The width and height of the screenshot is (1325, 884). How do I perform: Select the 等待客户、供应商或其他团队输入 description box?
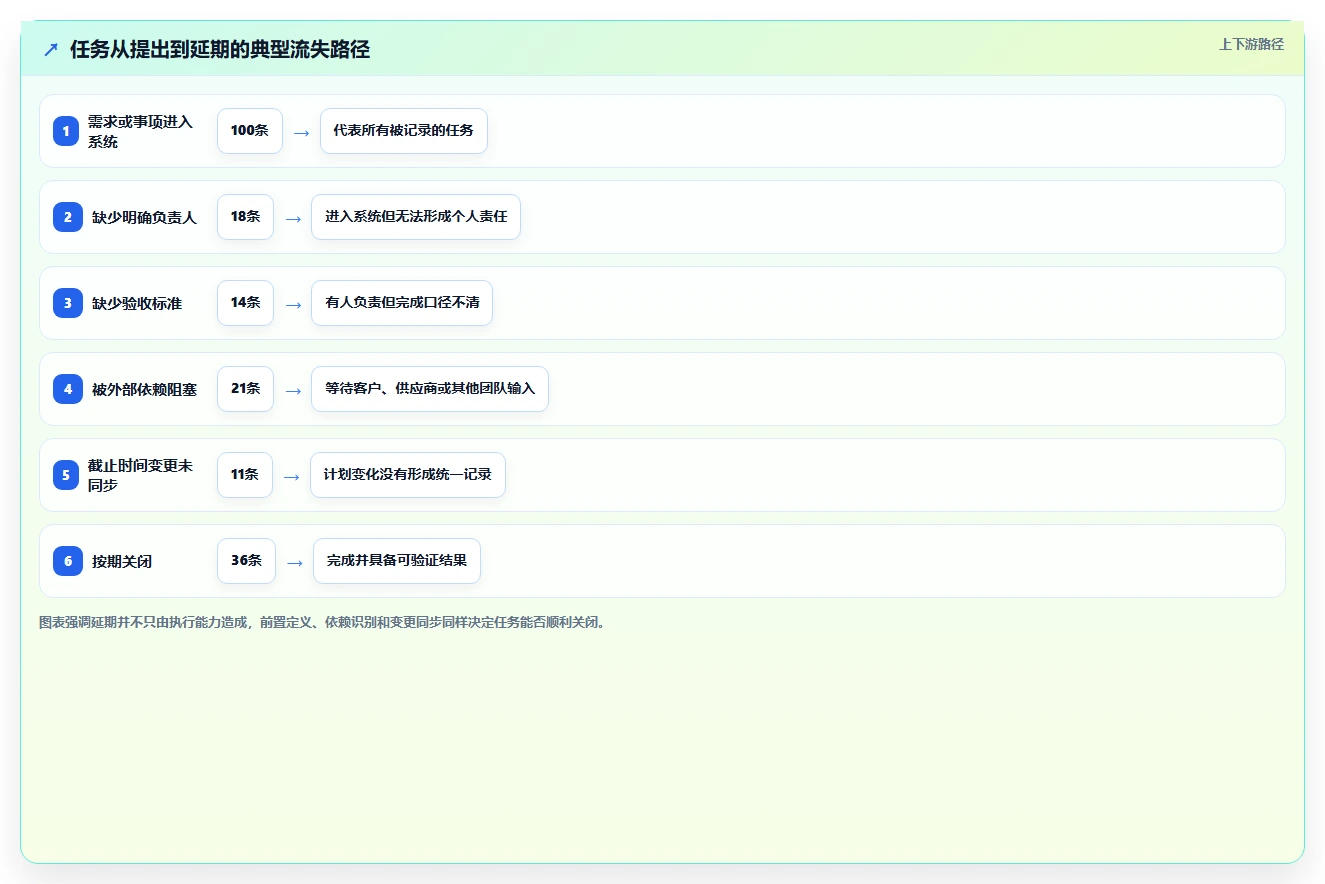click(x=430, y=389)
